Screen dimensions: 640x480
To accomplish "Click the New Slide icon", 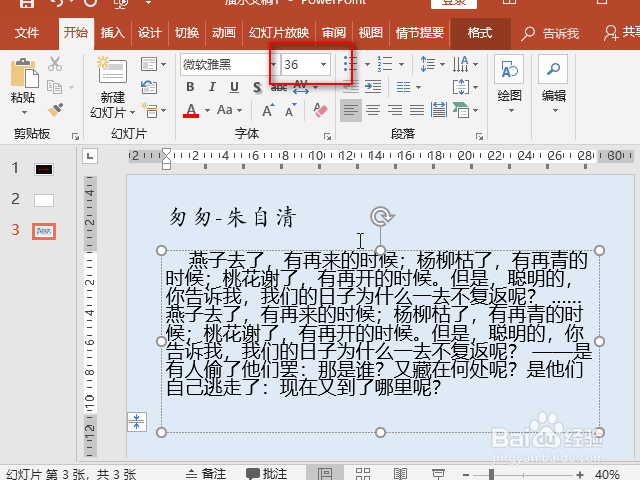I will [112, 70].
